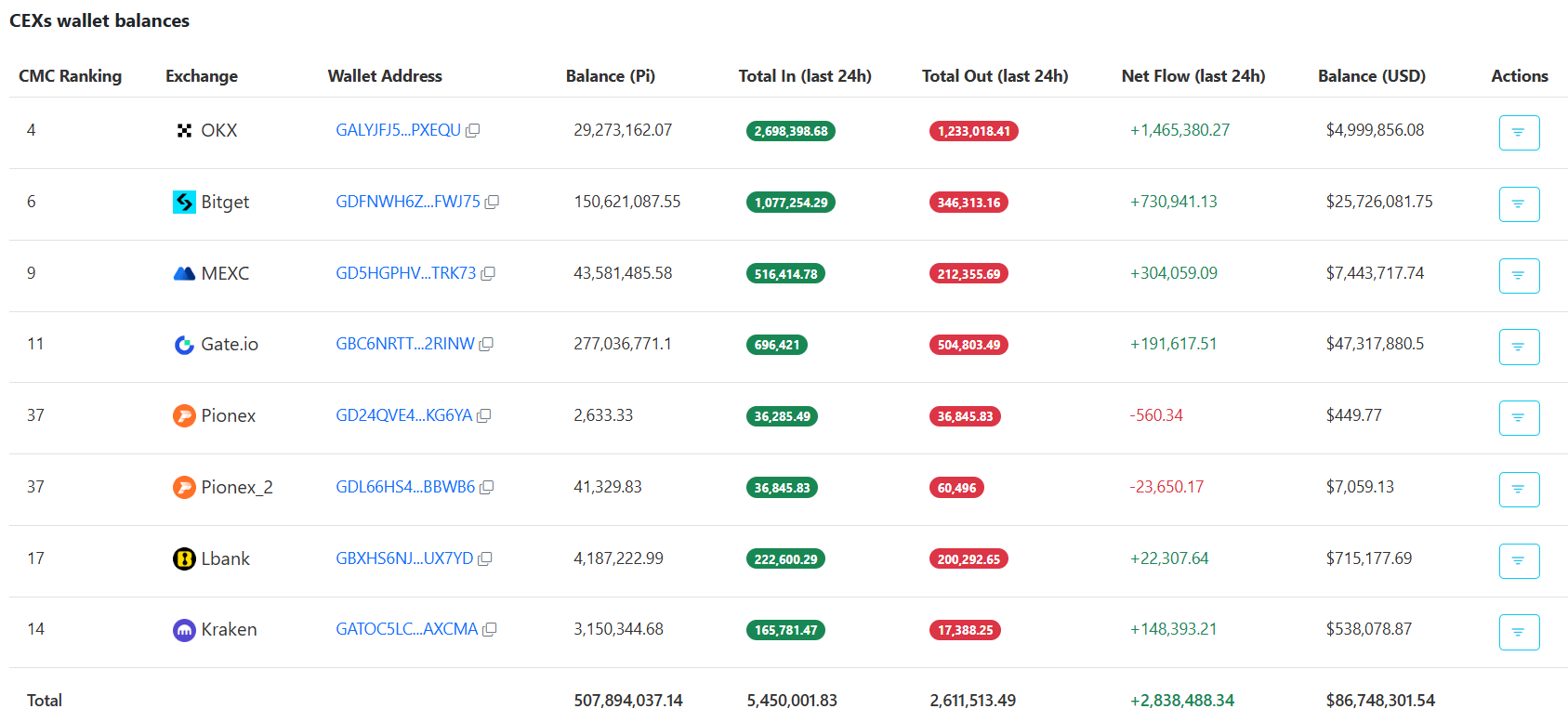Open Pionex wallet GD24QVE4...KG6YA link
The height and width of the screenshot is (722, 1568).
tap(403, 415)
